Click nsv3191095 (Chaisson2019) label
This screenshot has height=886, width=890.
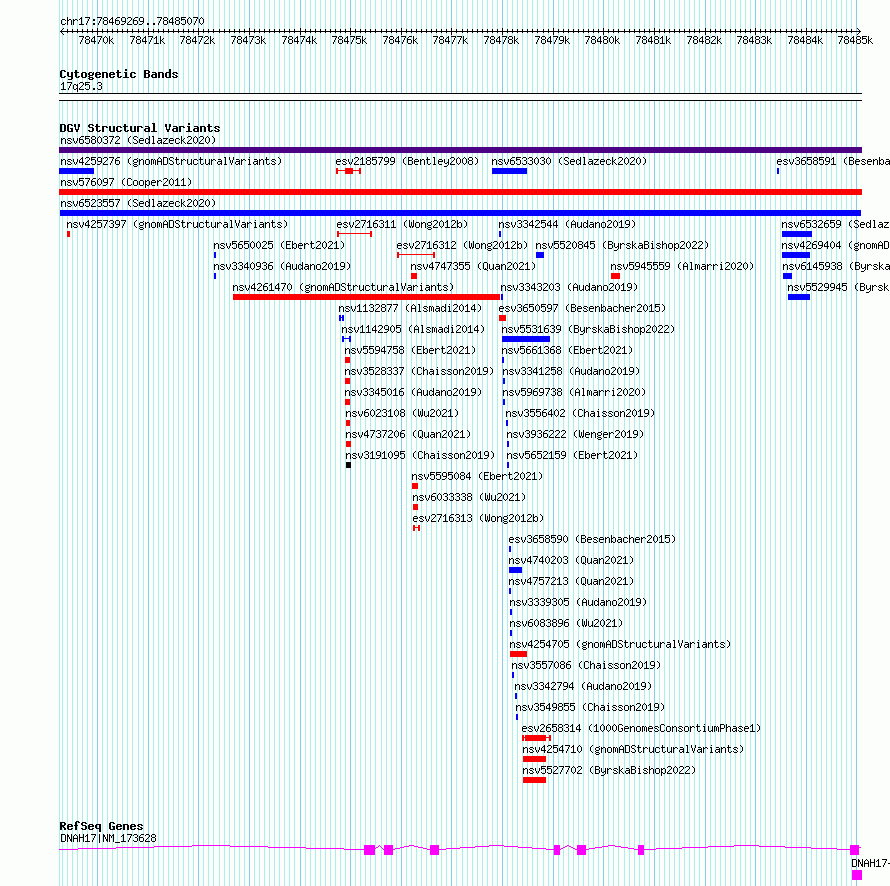(x=421, y=455)
